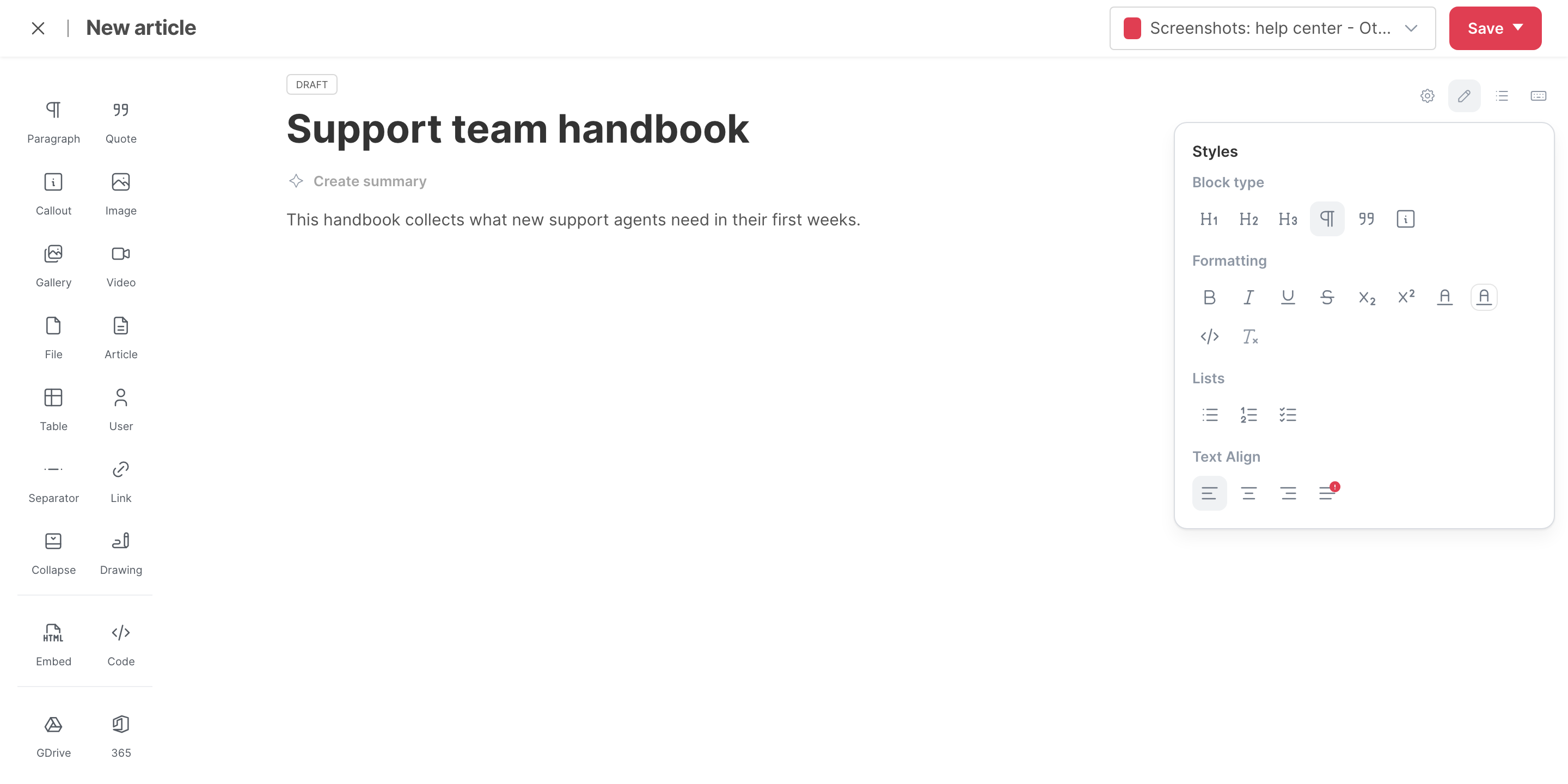Add a Code block from sidebar
Image resolution: width=1568 pixels, height=784 pixels.
[x=120, y=645]
